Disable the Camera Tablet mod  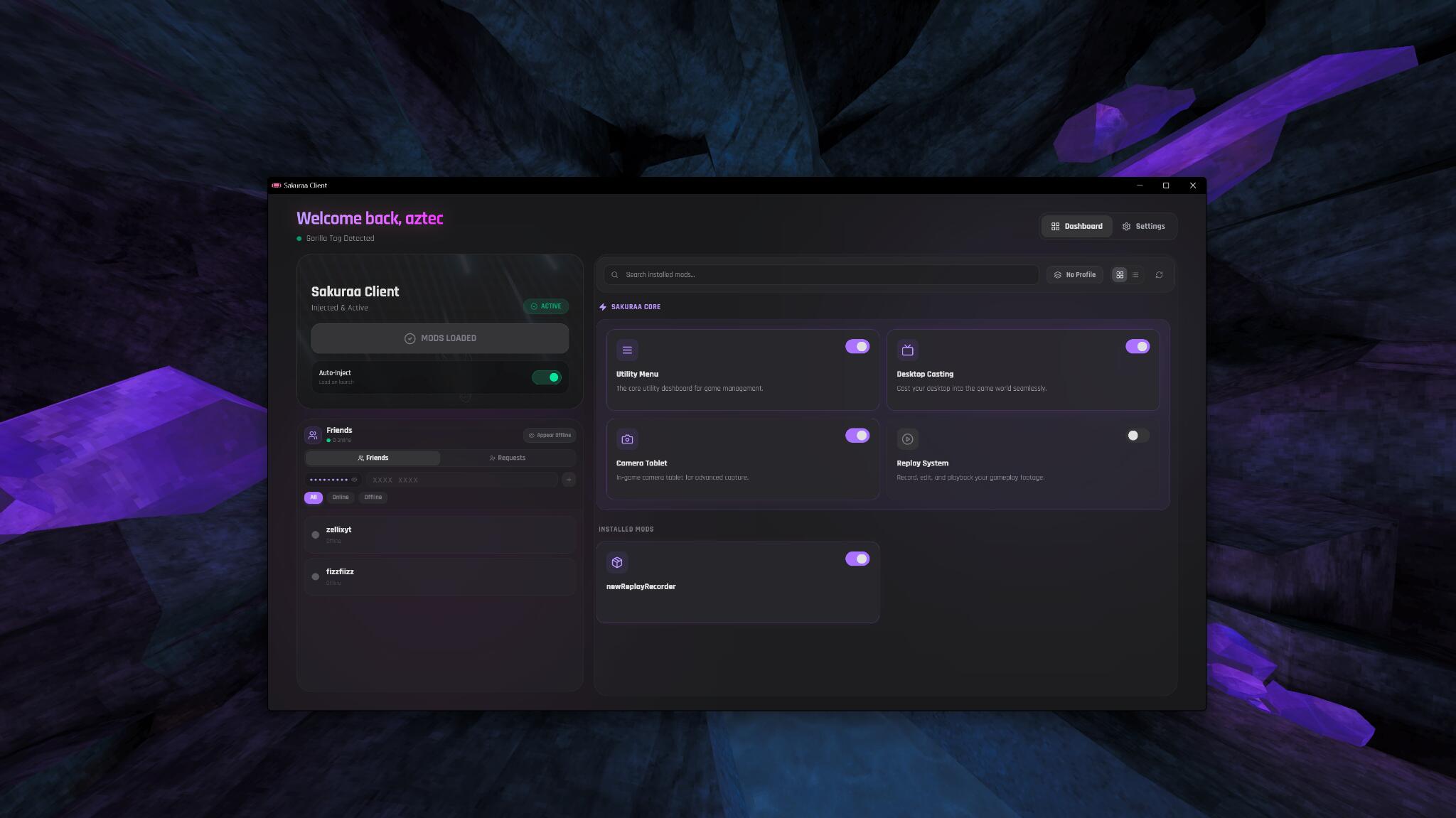click(x=857, y=436)
